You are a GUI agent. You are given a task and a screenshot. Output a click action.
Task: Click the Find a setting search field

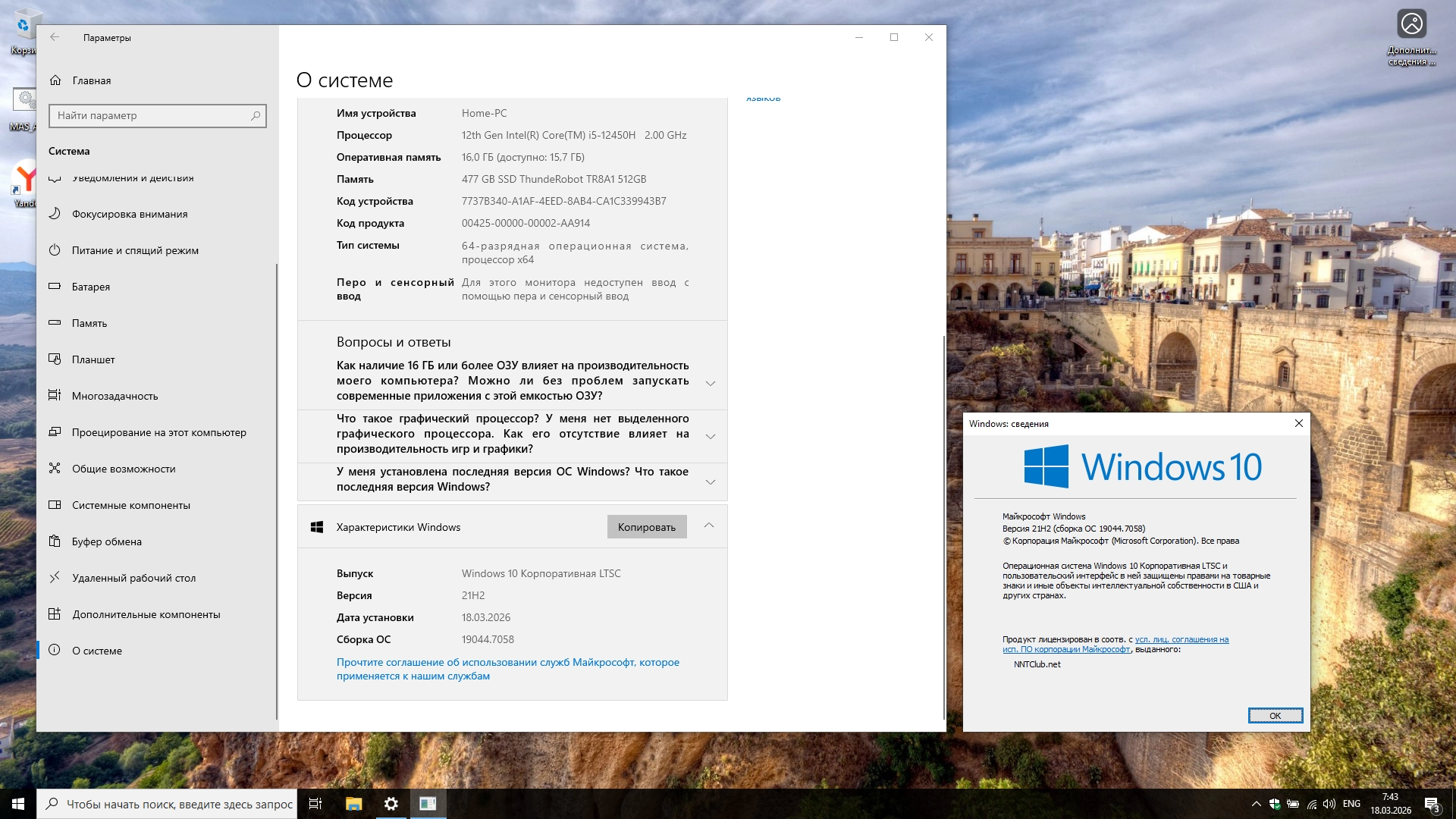[152, 115]
